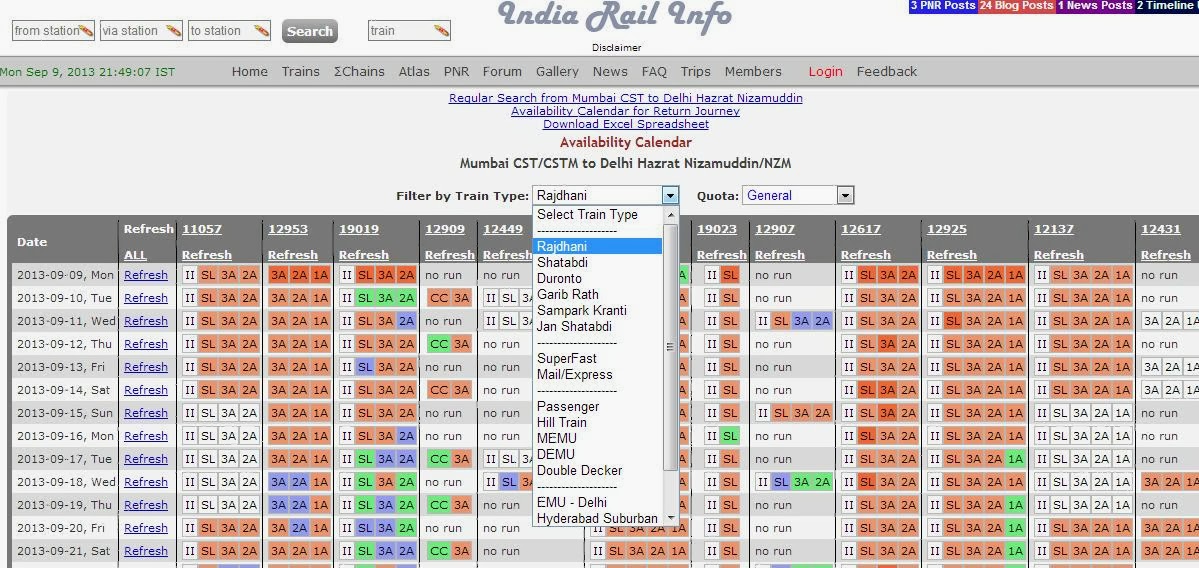The width and height of the screenshot is (1199, 568).
Task: Select Passenger train type
Action: pyautogui.click(x=597, y=407)
